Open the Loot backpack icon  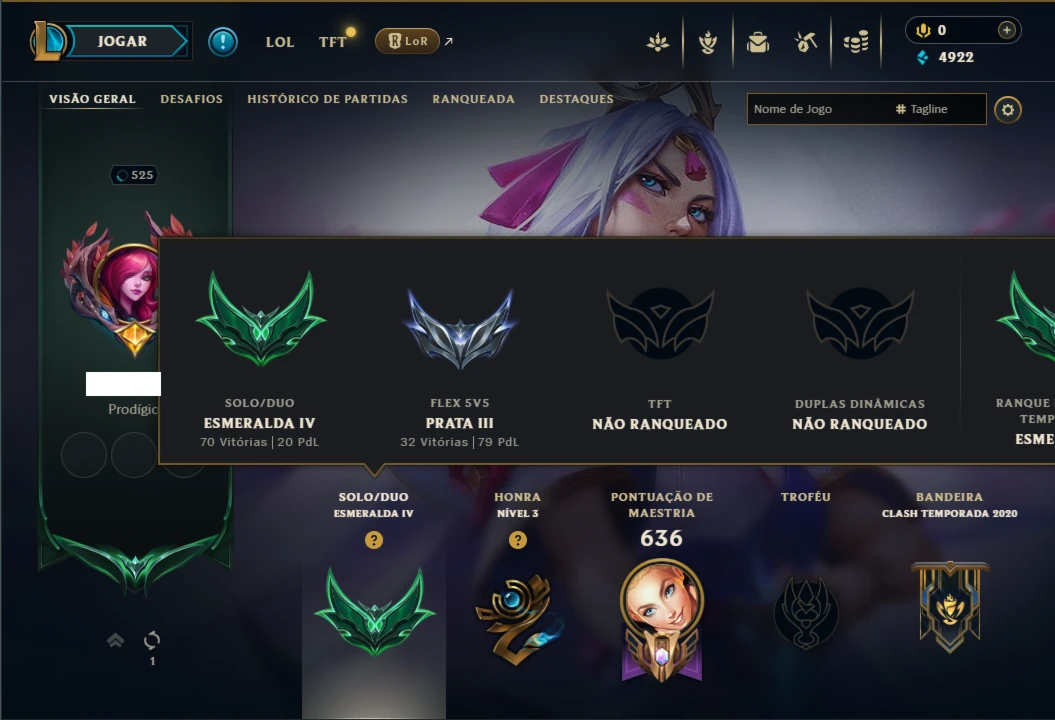point(758,42)
